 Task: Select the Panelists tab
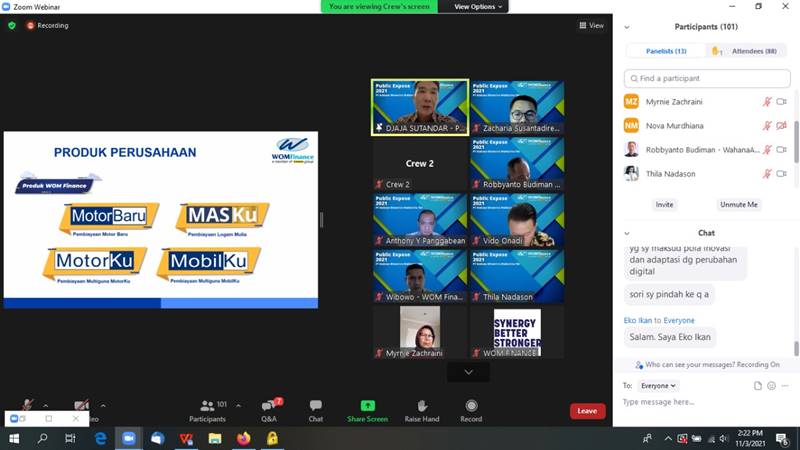(665, 51)
